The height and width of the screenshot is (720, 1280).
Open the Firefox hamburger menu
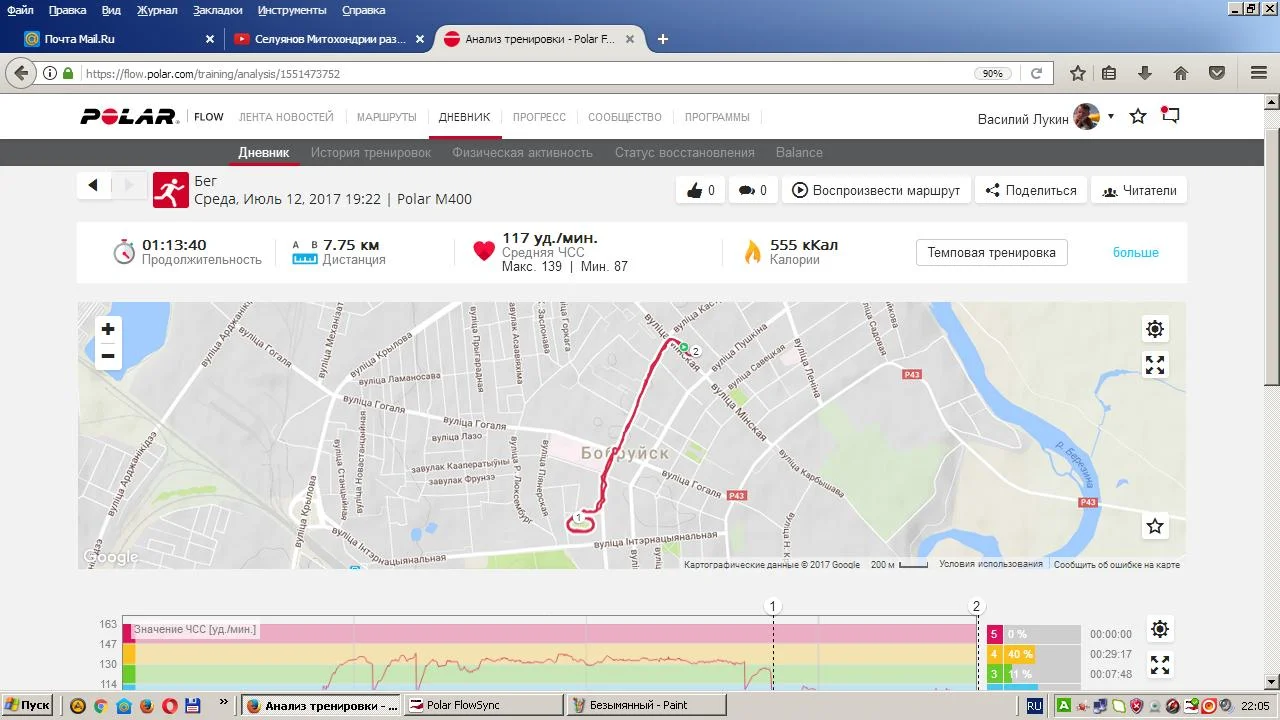pos(1259,73)
